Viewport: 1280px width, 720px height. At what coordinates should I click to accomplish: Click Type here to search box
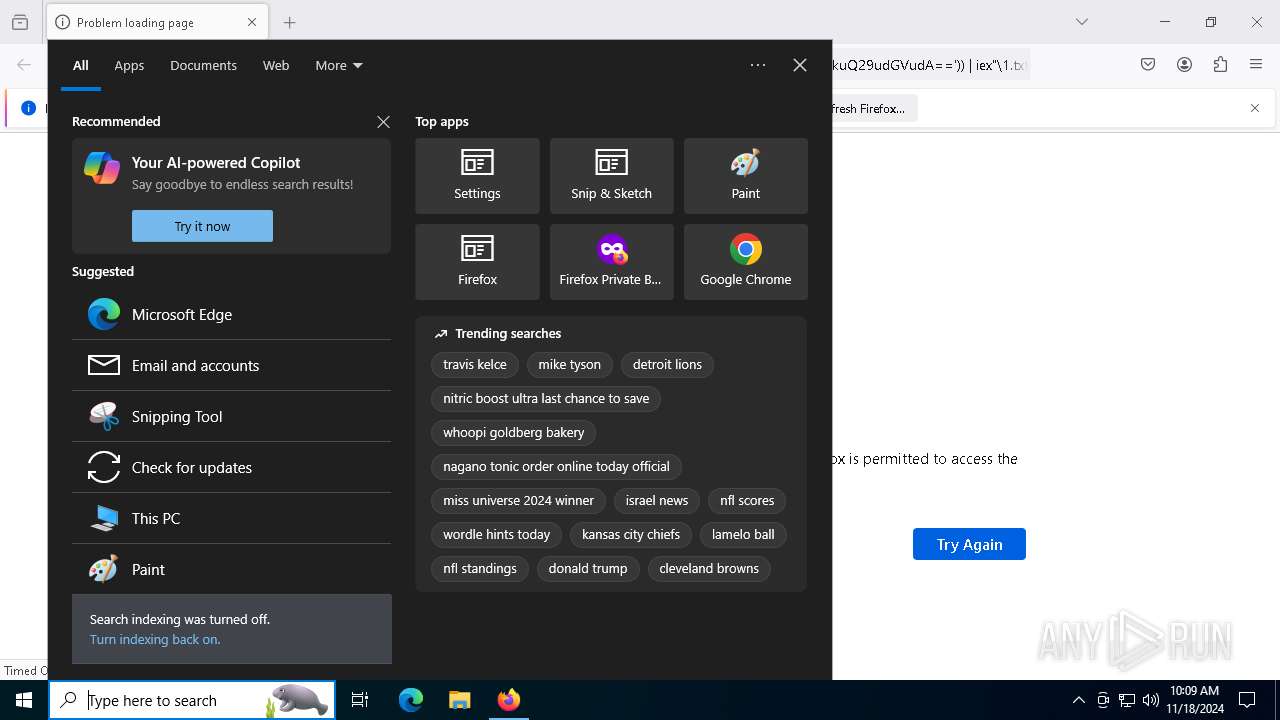click(x=191, y=700)
